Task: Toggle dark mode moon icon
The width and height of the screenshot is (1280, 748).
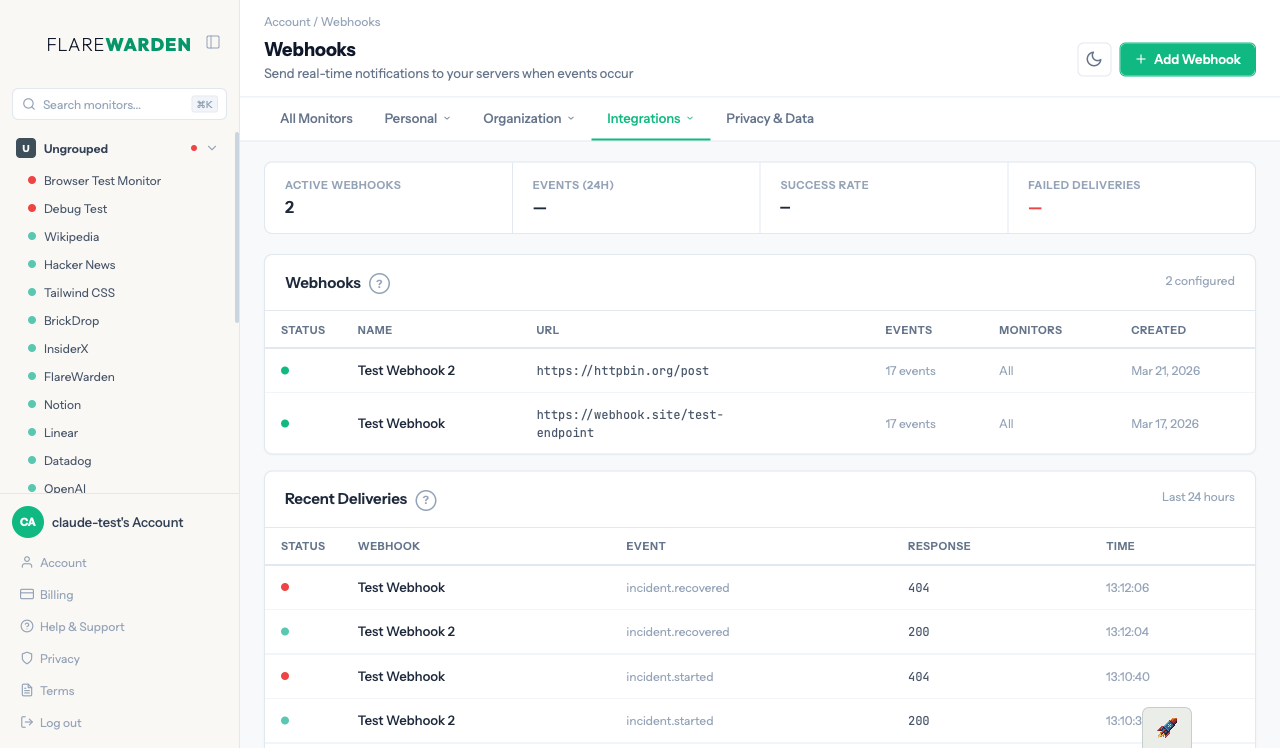Action: (x=1094, y=59)
